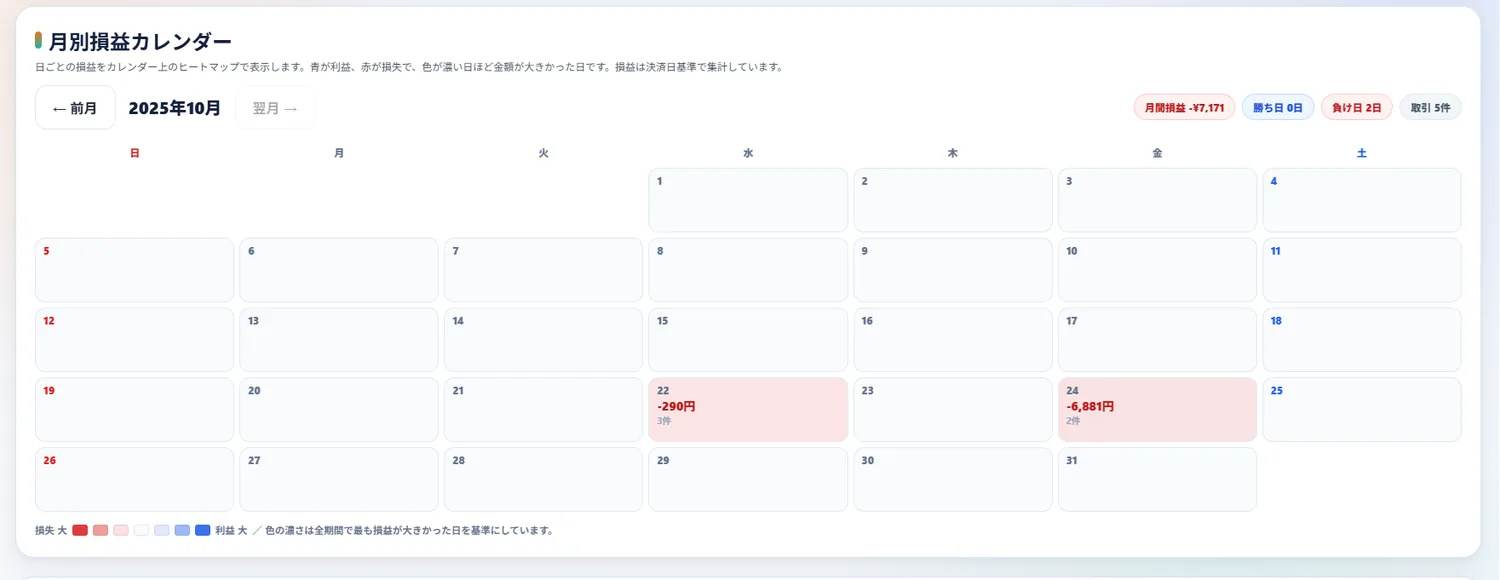Click the darkest red legend swatch
The width and height of the screenshot is (1500, 580).
tap(80, 530)
